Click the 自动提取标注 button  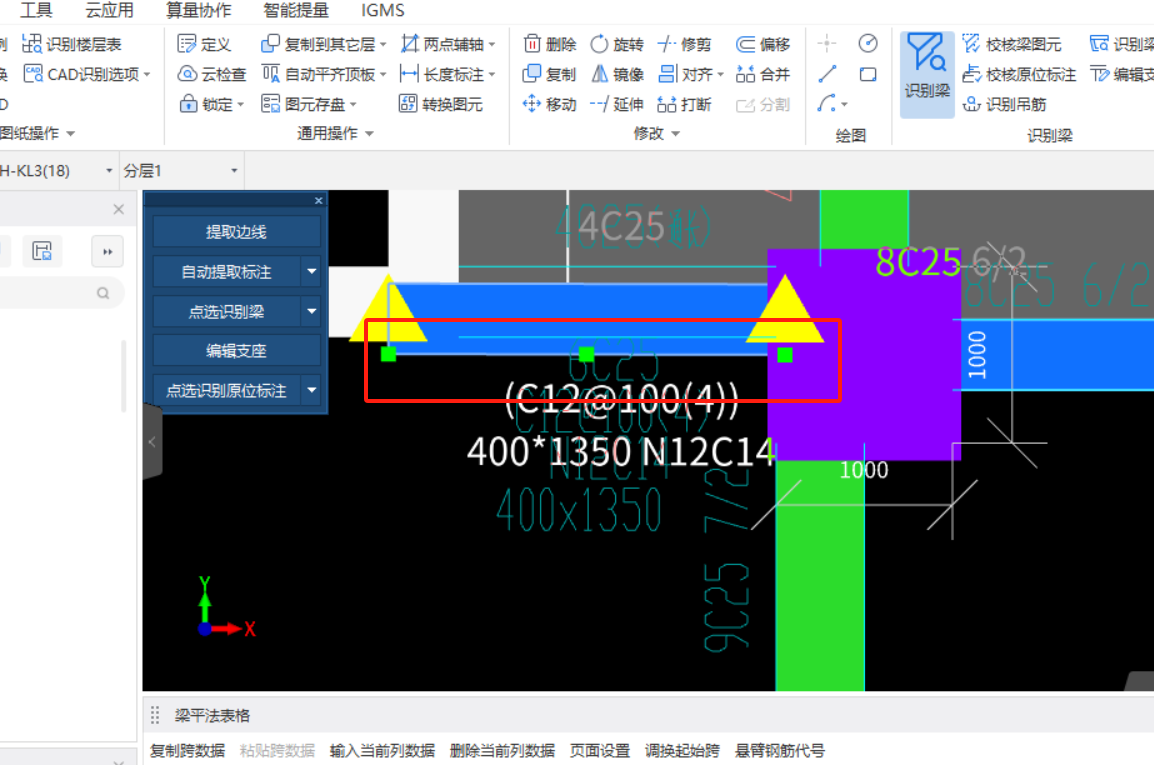[x=227, y=272]
